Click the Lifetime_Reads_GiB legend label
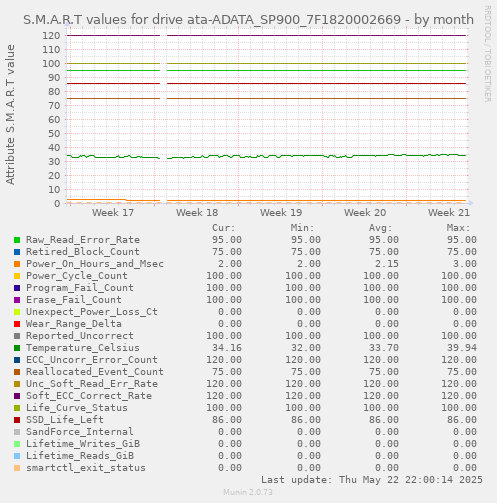Image resolution: width=497 pixels, height=503 pixels. pyautogui.click(x=80, y=456)
